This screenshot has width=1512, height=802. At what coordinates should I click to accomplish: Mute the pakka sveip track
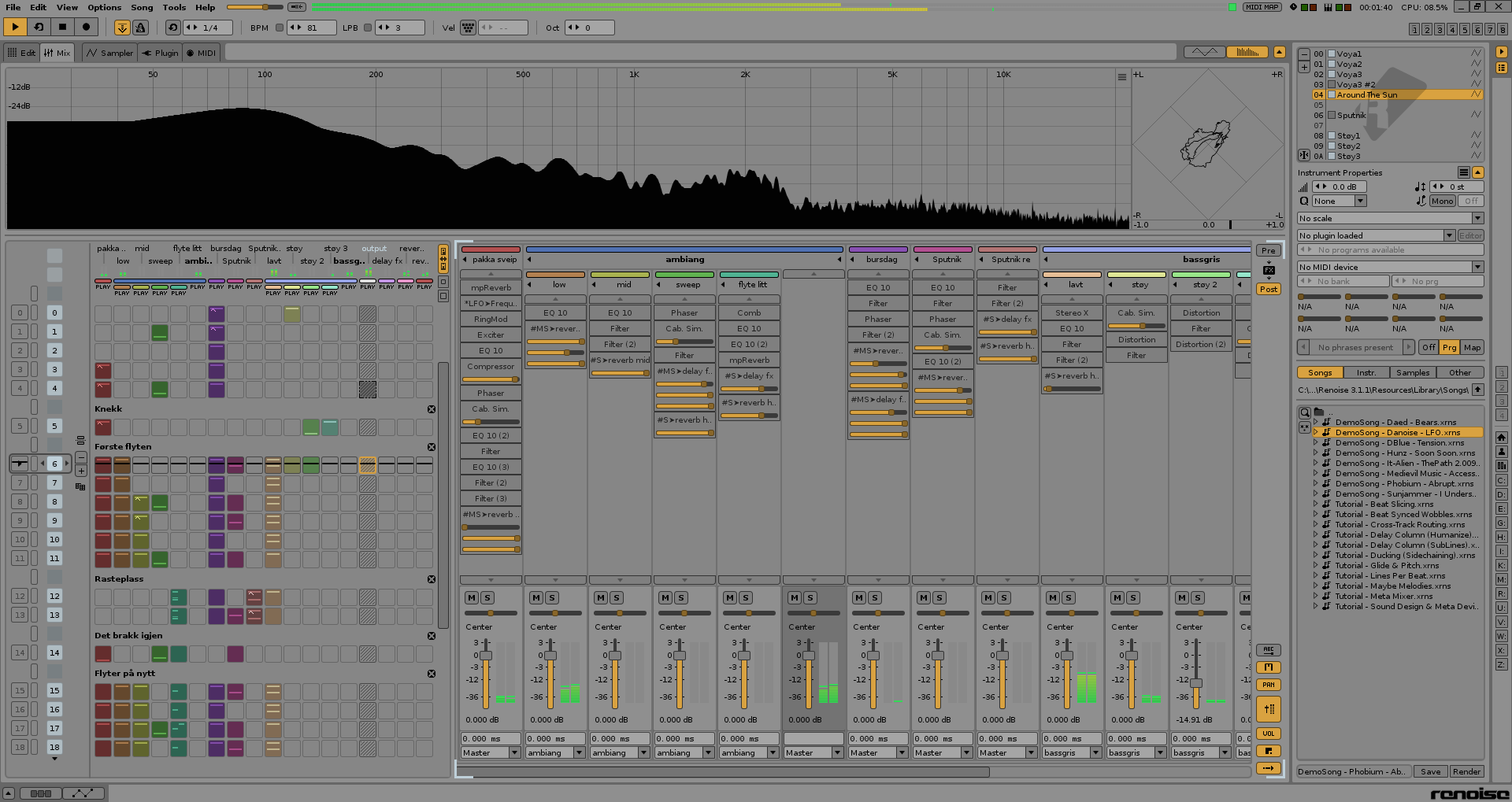472,598
